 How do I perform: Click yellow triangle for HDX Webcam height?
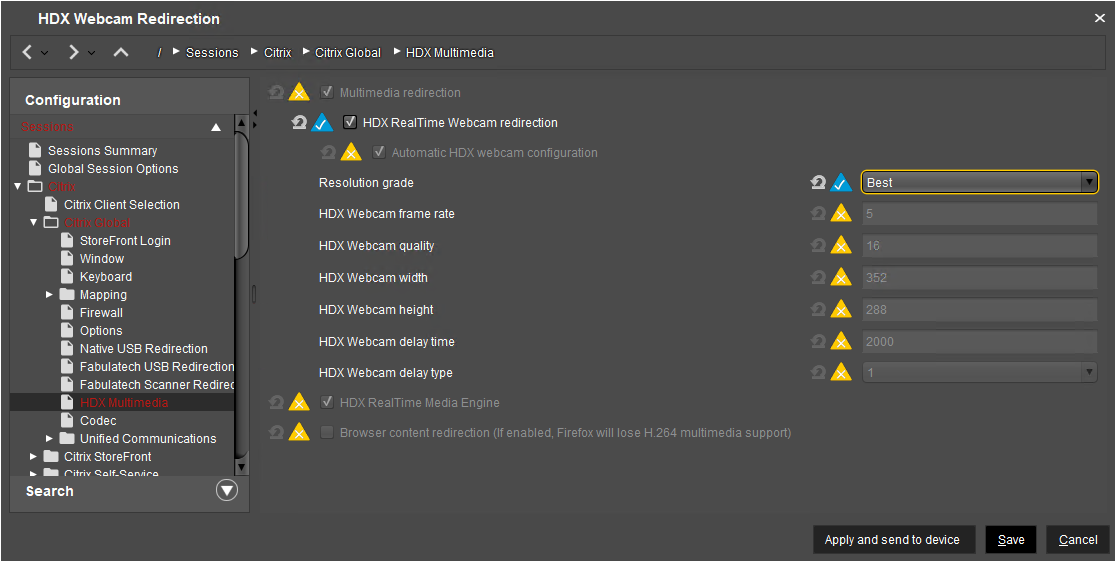pyautogui.click(x=841, y=309)
